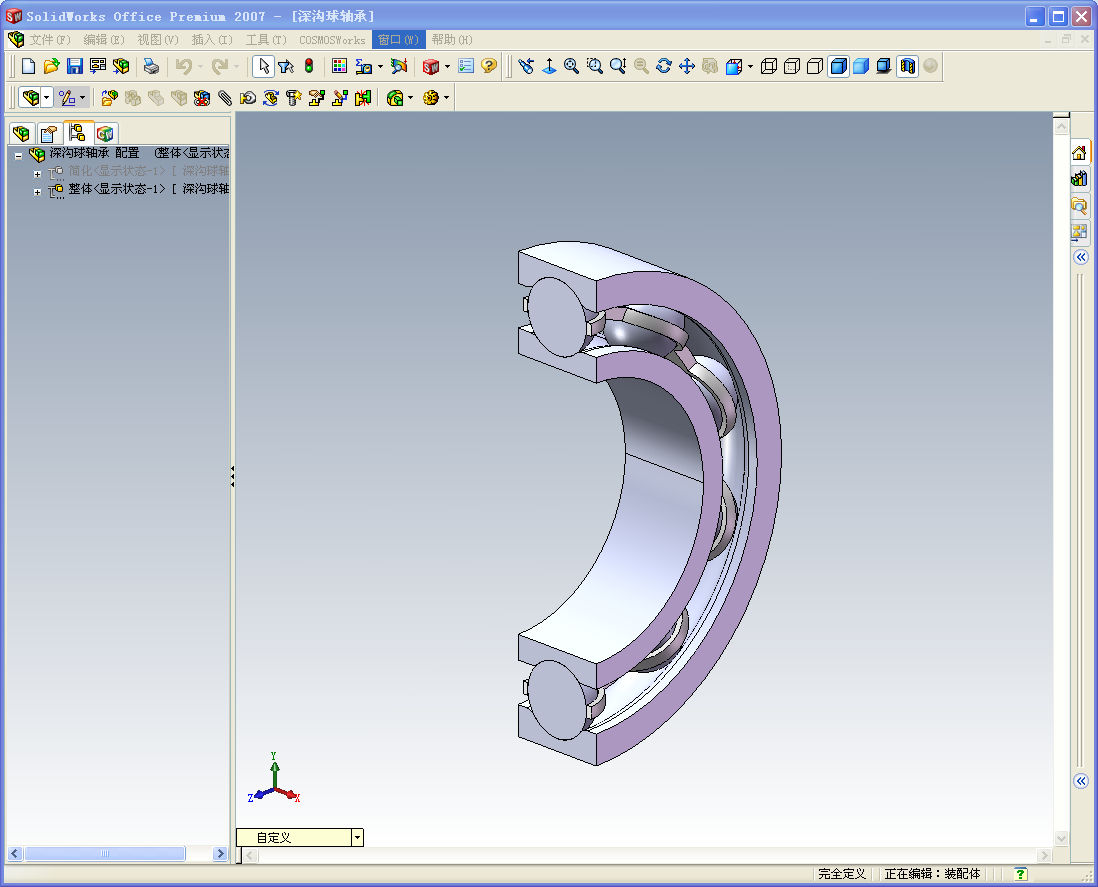The width and height of the screenshot is (1098, 887).
Task: Click the Help question mark icon
Action: [x=489, y=67]
